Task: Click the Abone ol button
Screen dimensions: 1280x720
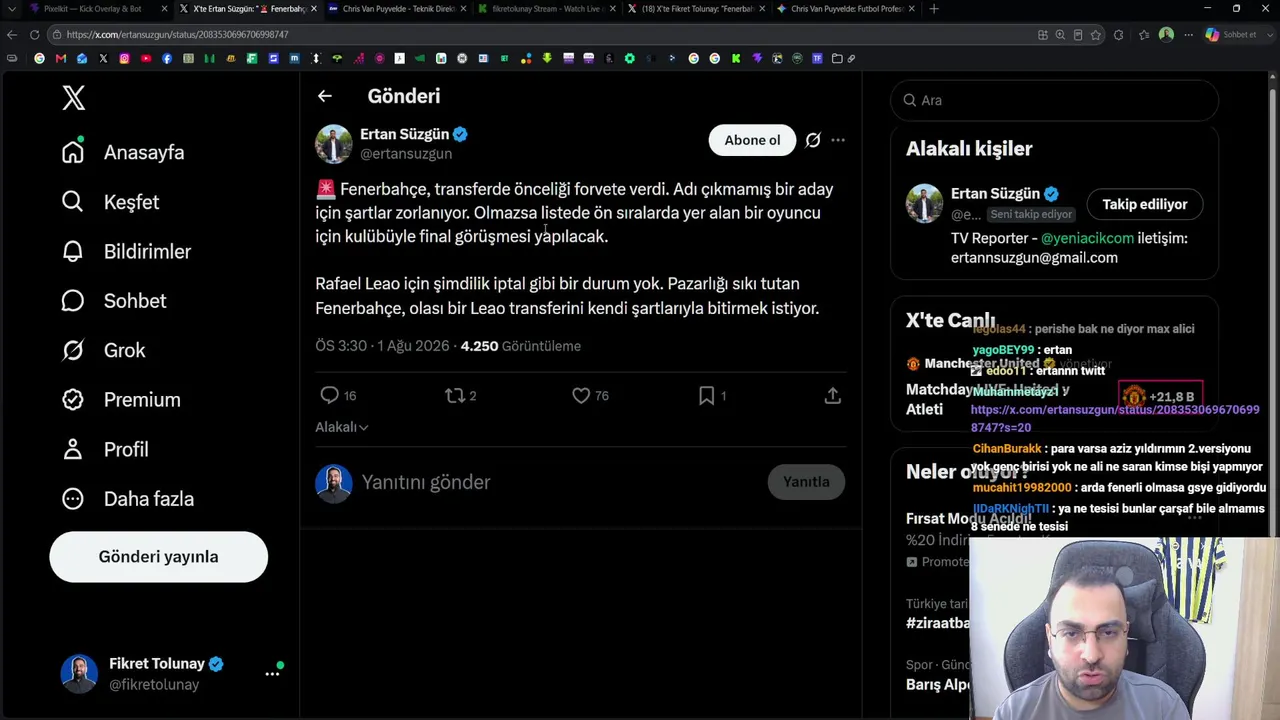Action: (x=752, y=141)
